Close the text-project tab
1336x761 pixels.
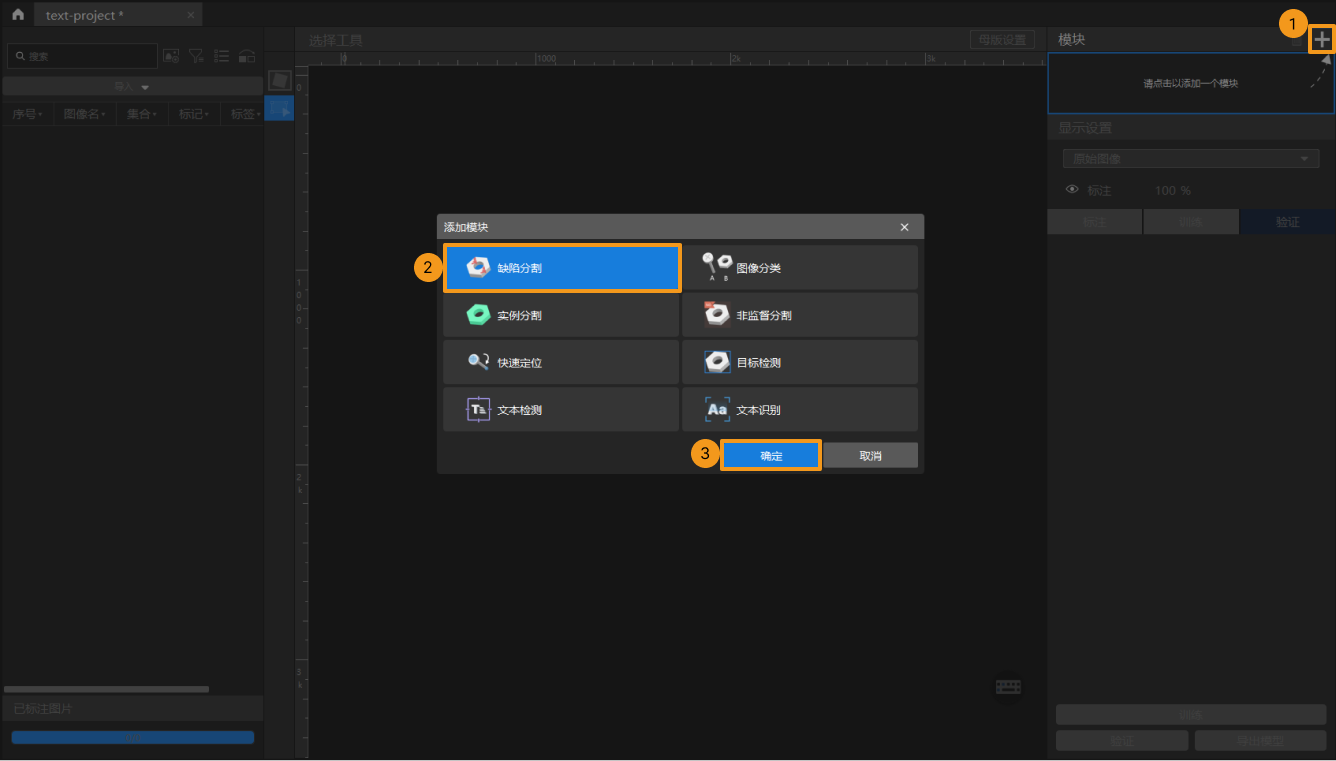click(x=190, y=16)
